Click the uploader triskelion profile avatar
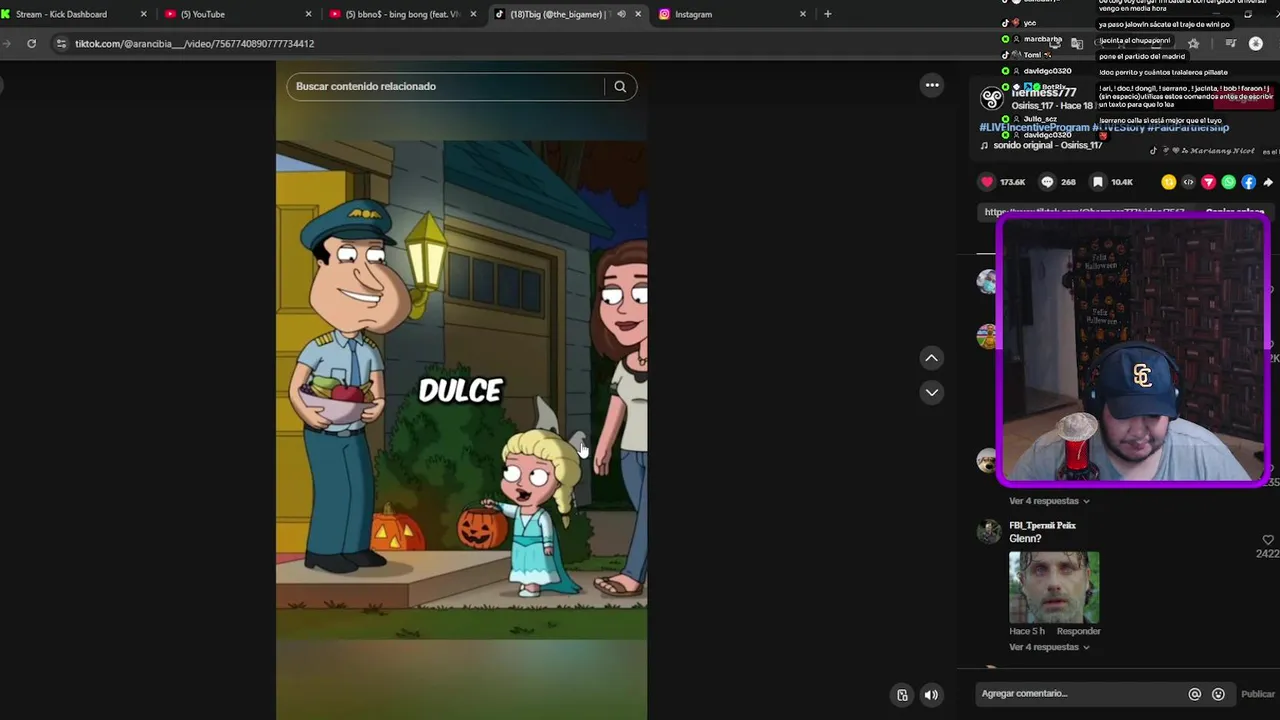Image resolution: width=1280 pixels, height=720 pixels. [991, 97]
